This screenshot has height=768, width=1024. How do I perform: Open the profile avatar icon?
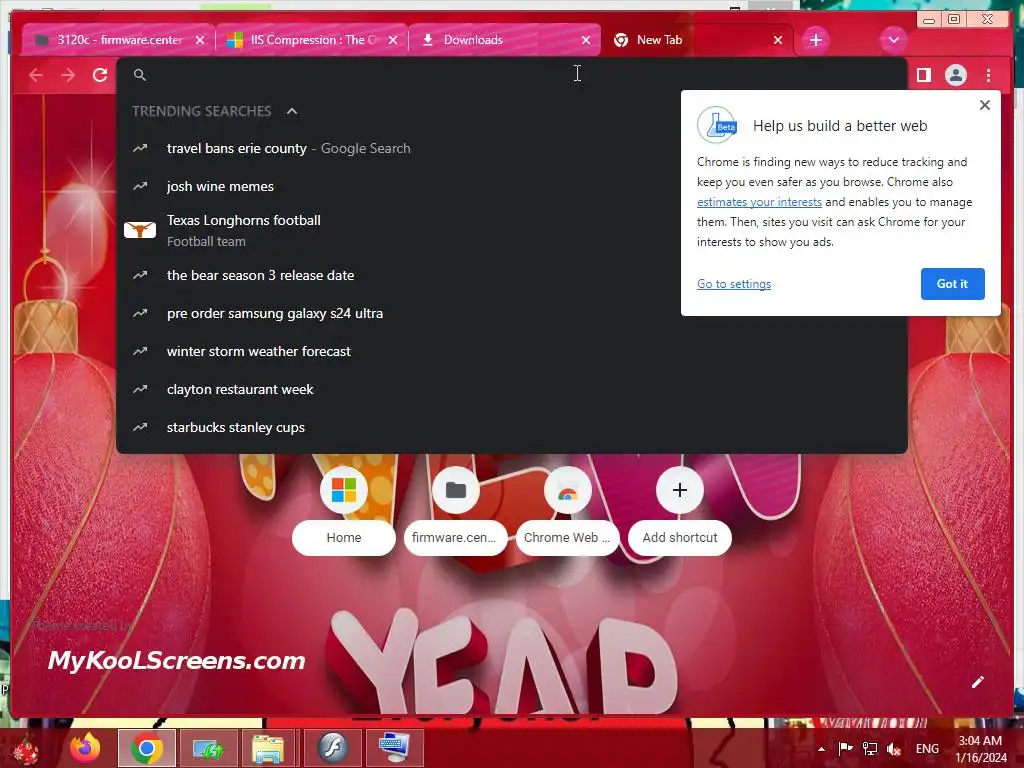(x=955, y=75)
